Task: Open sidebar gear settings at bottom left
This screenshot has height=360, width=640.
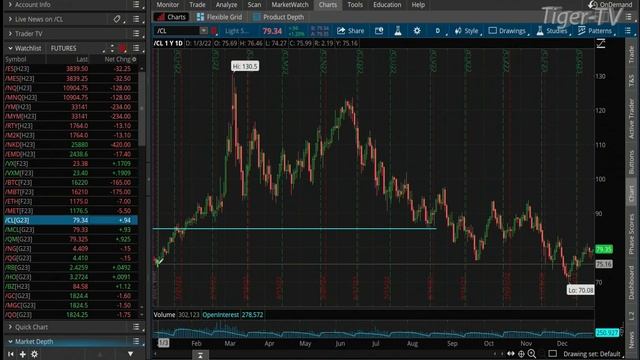Action: (35, 354)
